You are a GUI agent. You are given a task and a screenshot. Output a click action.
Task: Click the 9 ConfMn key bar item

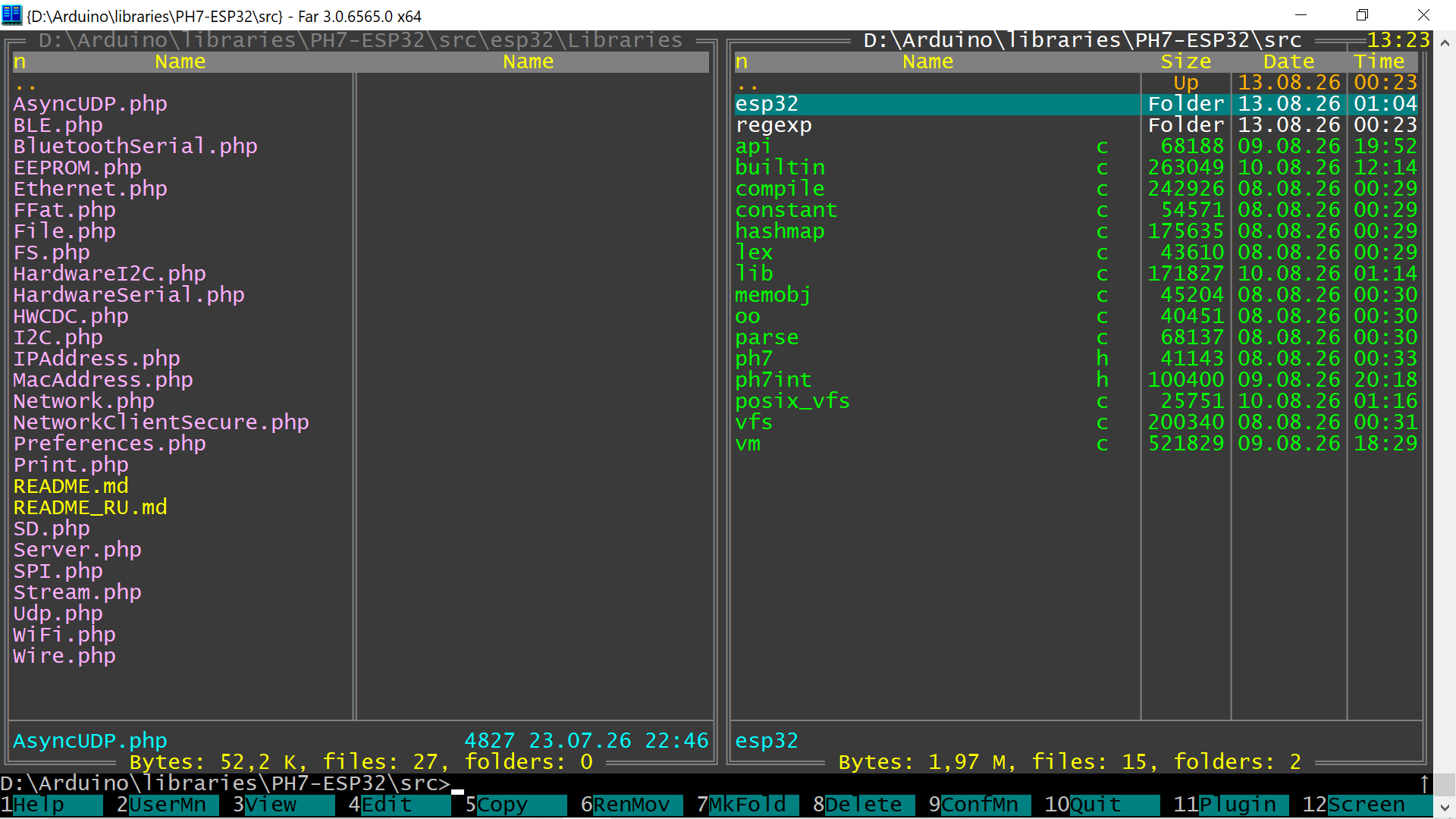tap(980, 805)
